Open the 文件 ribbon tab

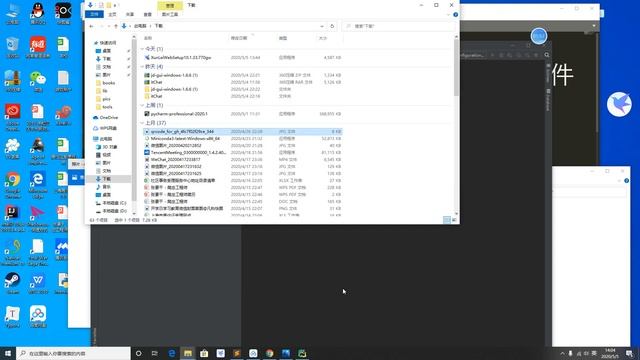(x=94, y=14)
